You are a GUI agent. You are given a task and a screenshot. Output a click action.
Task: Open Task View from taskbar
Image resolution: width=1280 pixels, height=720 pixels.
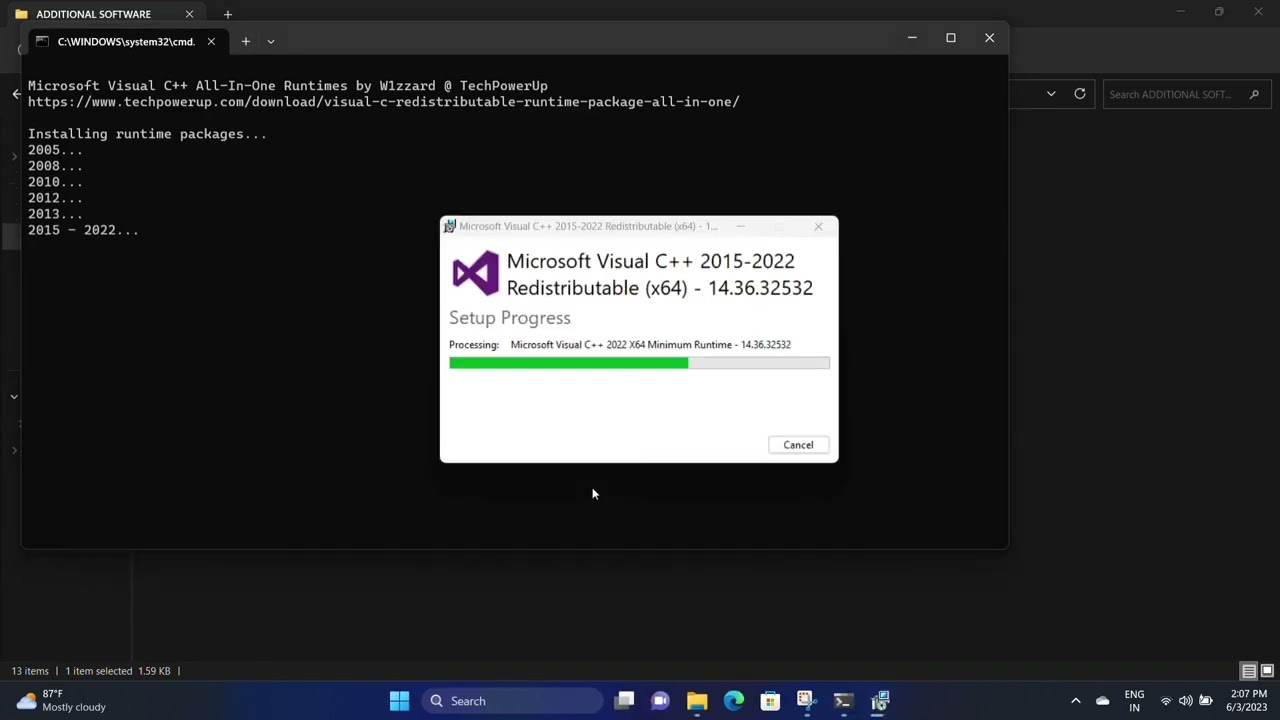click(x=624, y=701)
